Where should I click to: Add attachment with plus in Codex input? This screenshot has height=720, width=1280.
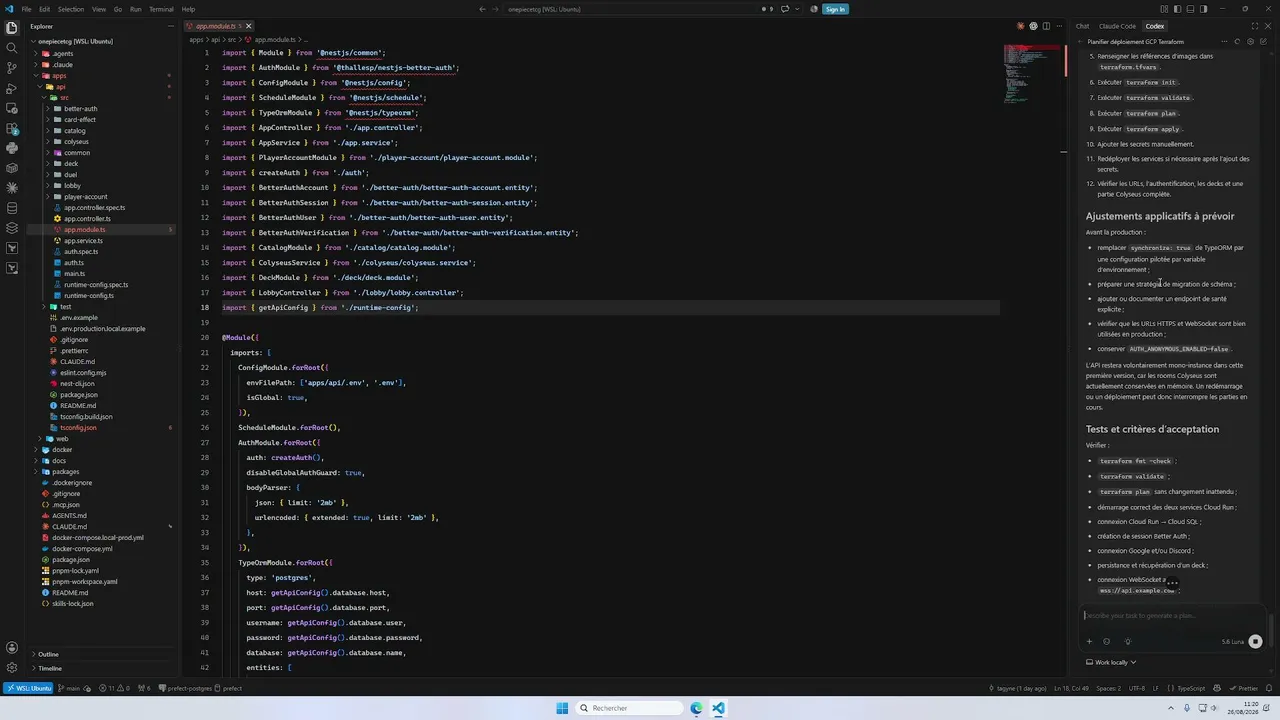pyautogui.click(x=1089, y=642)
